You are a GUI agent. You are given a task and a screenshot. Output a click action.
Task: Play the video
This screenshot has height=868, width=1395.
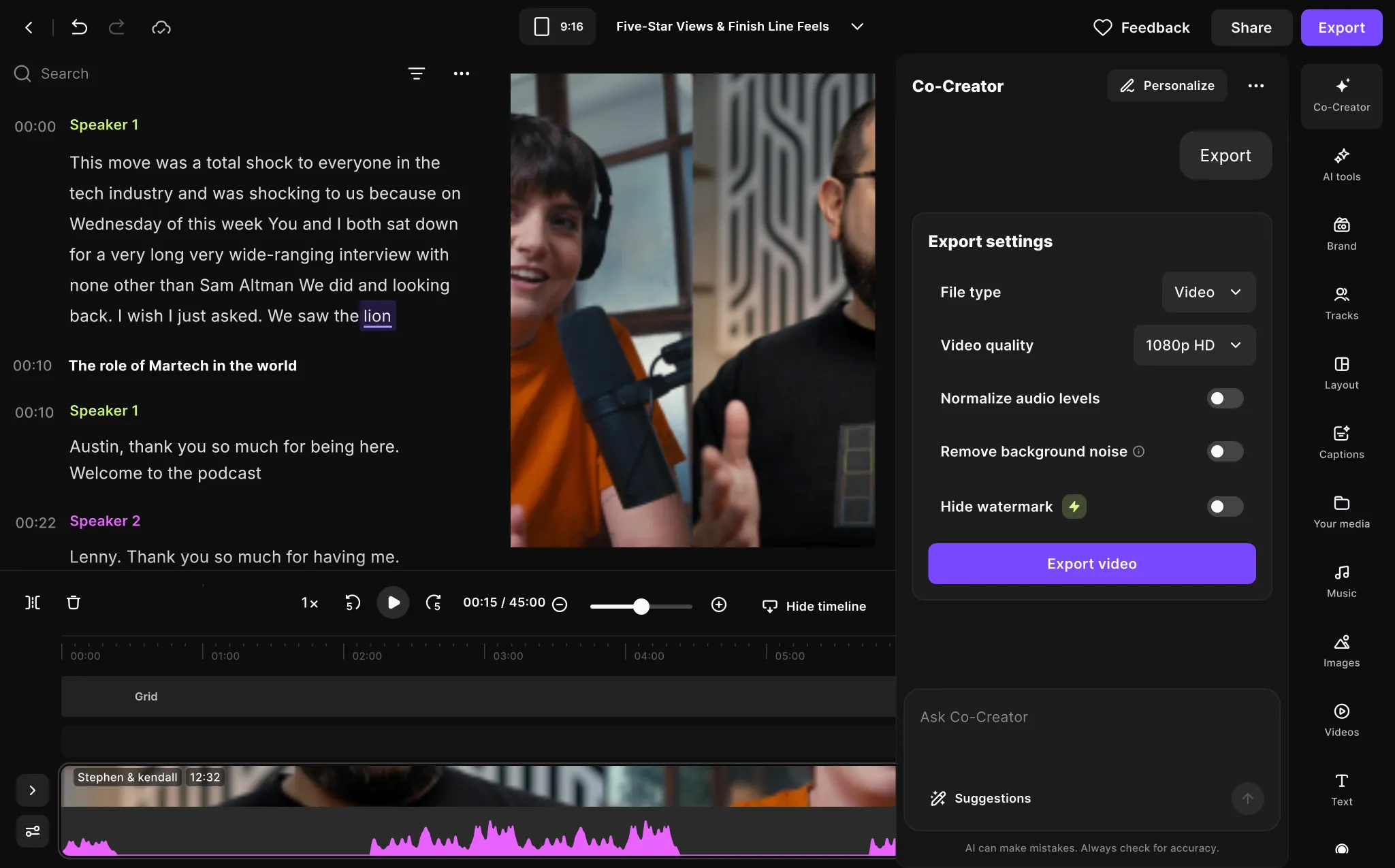[x=393, y=602]
